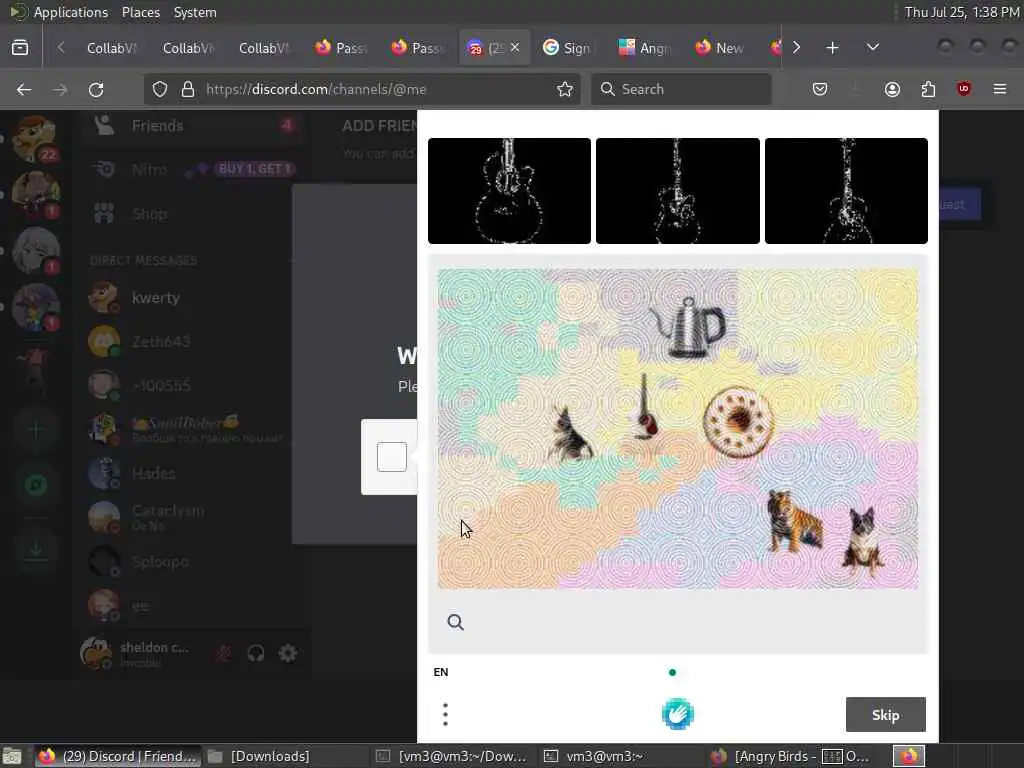1024x768 pixels.
Task: Change captcha language via EN selector
Action: [441, 672]
